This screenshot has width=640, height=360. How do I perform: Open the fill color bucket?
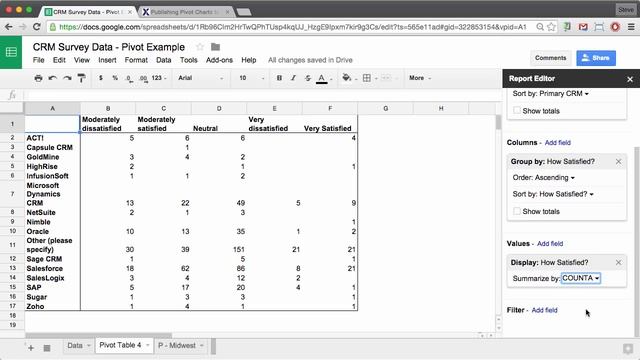[347, 78]
